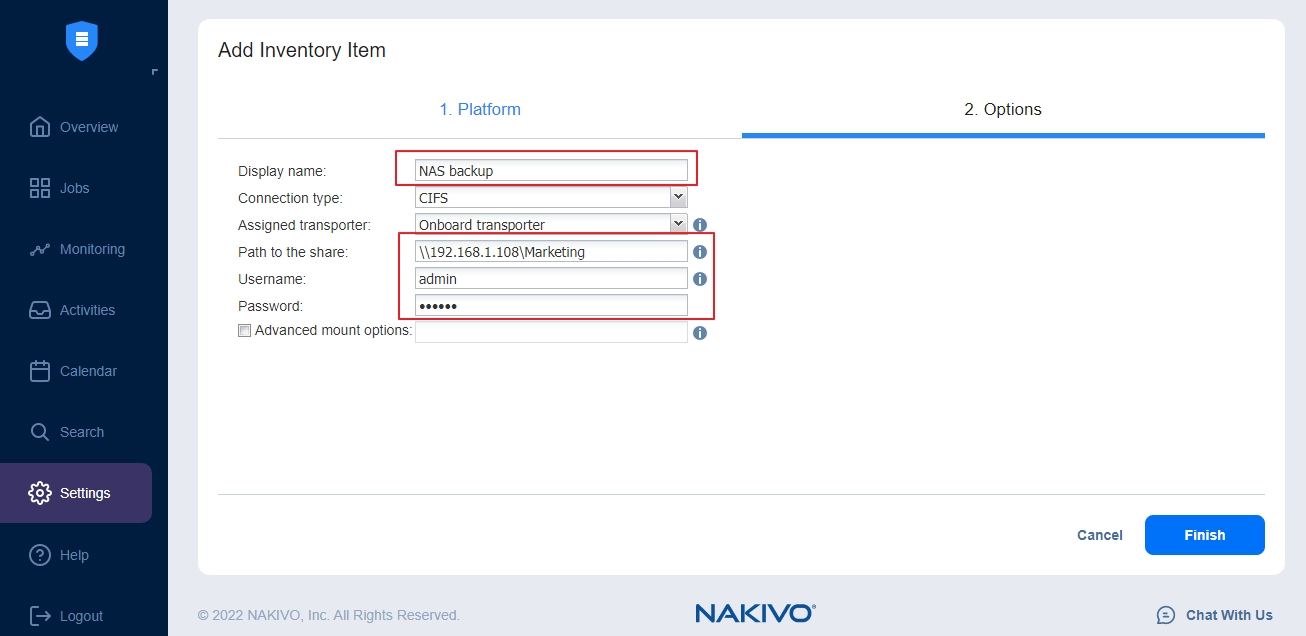
Task: Expand the Assigned transporter selector
Action: pos(678,224)
